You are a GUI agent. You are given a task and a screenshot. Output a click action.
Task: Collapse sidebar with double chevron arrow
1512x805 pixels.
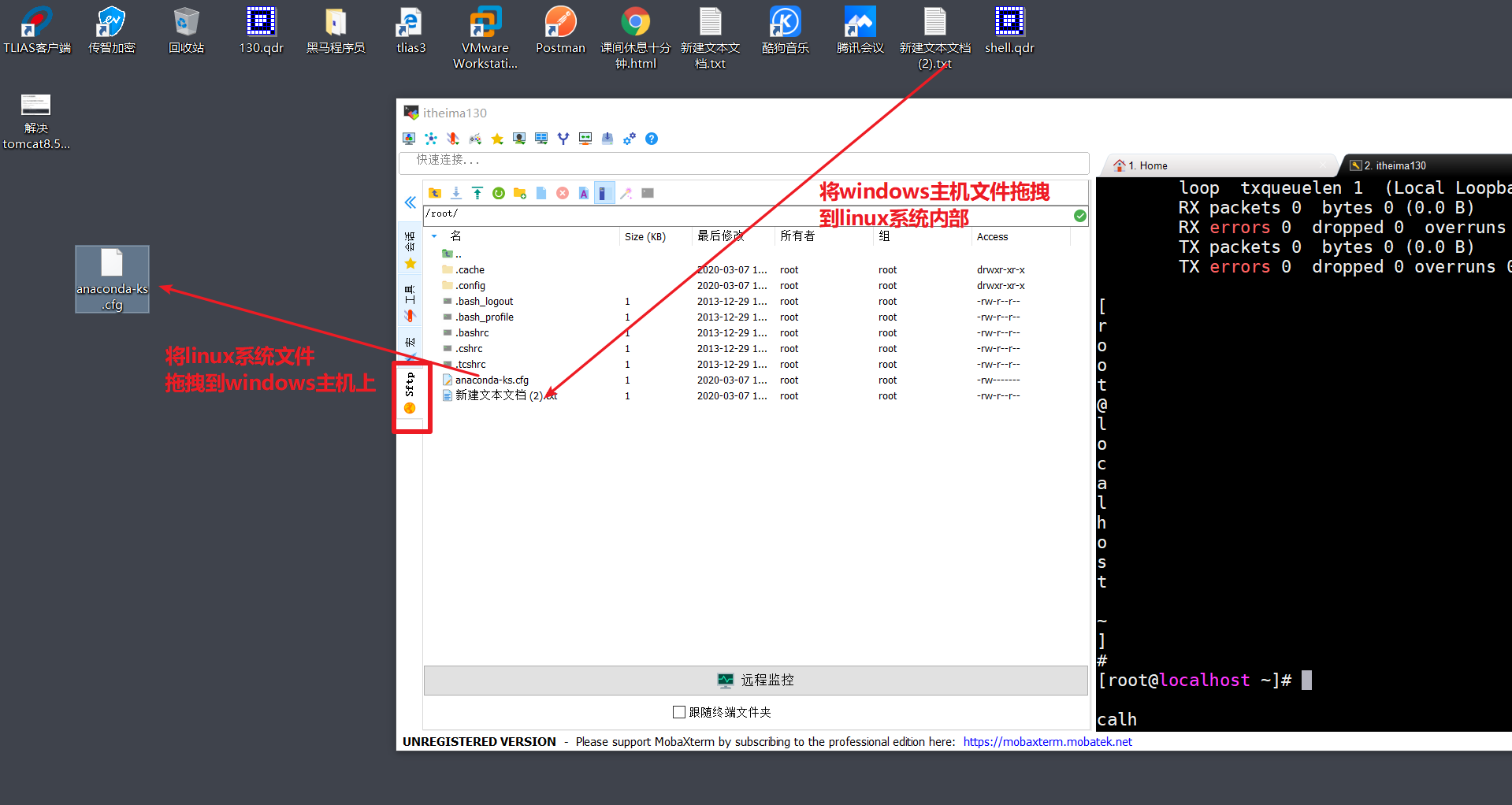(x=411, y=202)
